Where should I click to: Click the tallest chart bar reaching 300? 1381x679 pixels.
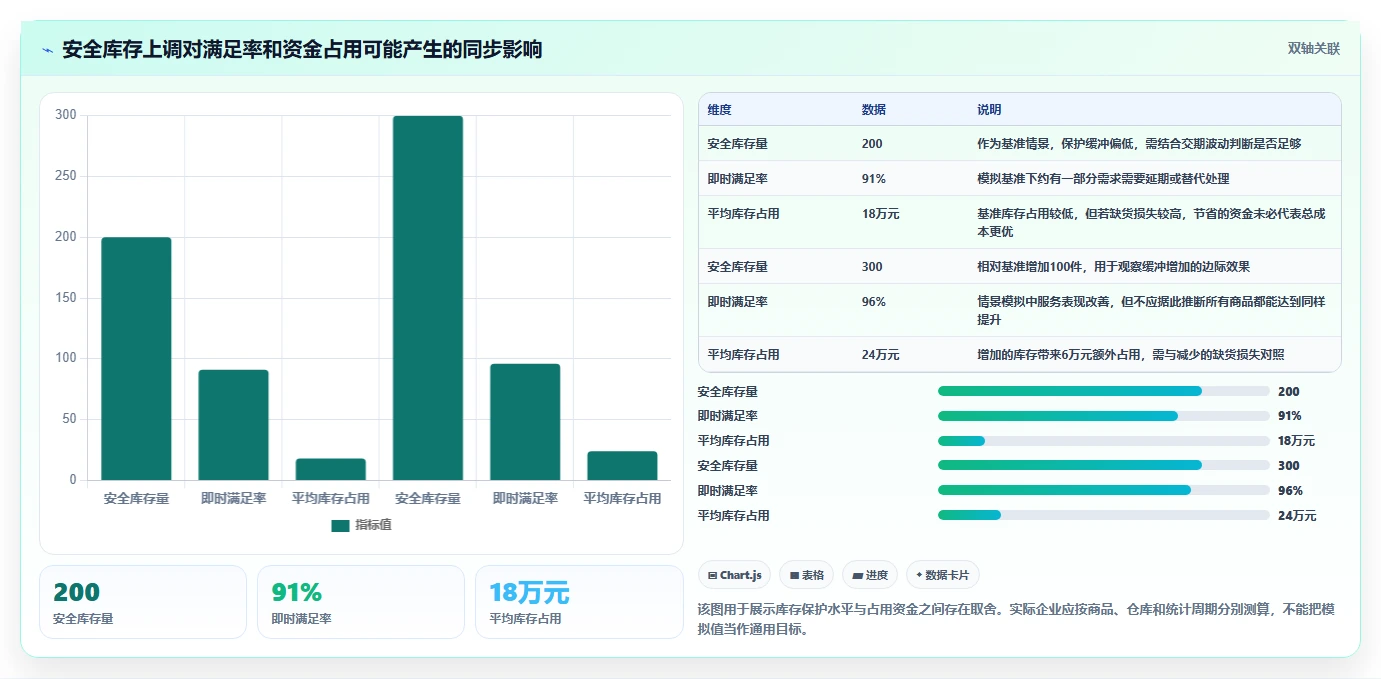(x=428, y=298)
